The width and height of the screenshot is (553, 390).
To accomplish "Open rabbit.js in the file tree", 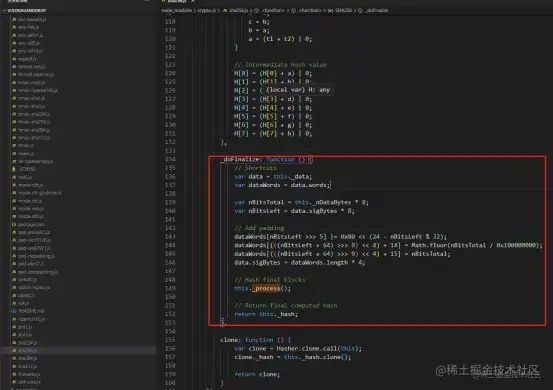I will point(26,295).
